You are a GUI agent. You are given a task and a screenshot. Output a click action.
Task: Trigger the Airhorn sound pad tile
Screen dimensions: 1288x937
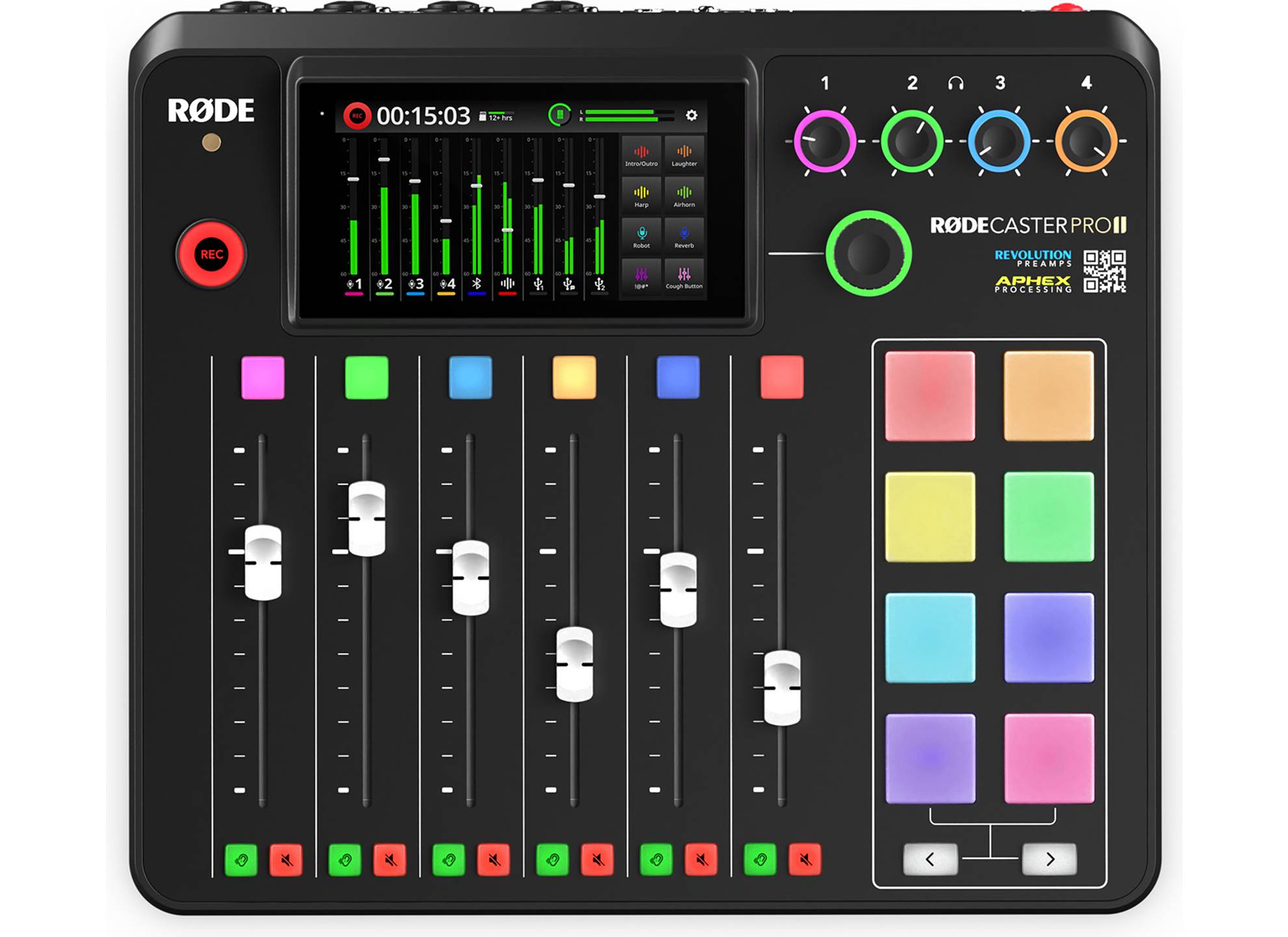(684, 196)
